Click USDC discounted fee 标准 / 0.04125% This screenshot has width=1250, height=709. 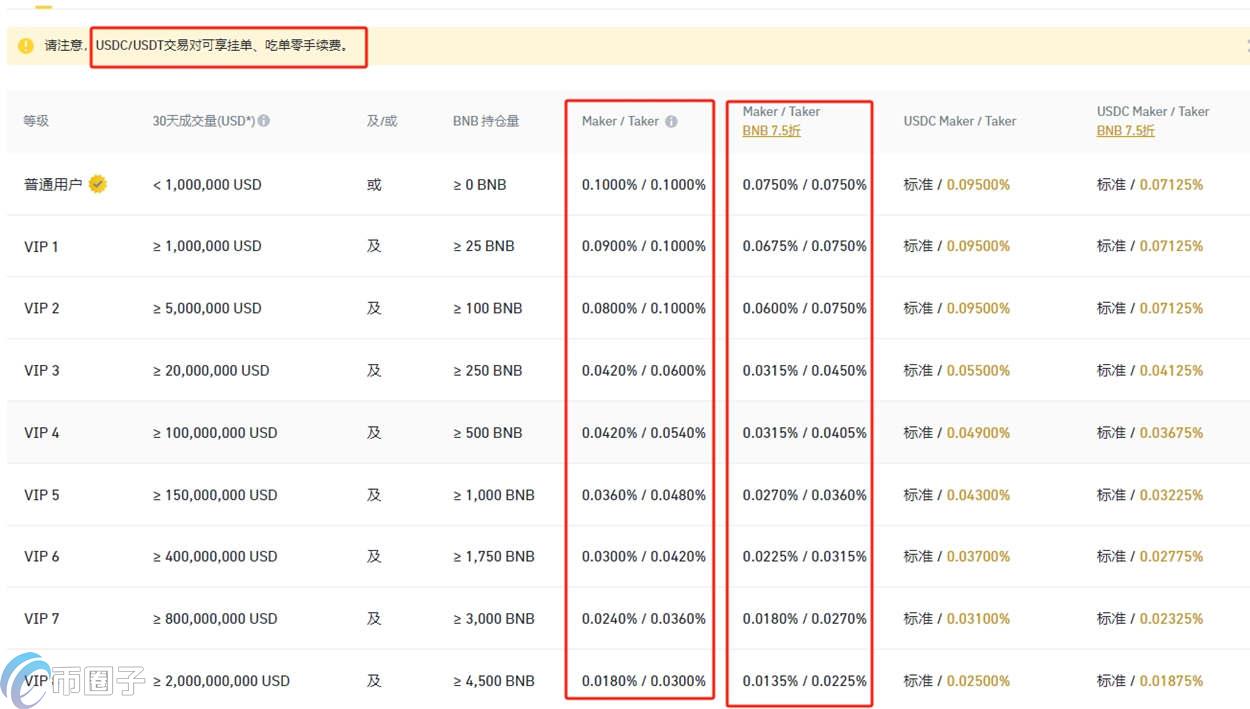[1150, 370]
